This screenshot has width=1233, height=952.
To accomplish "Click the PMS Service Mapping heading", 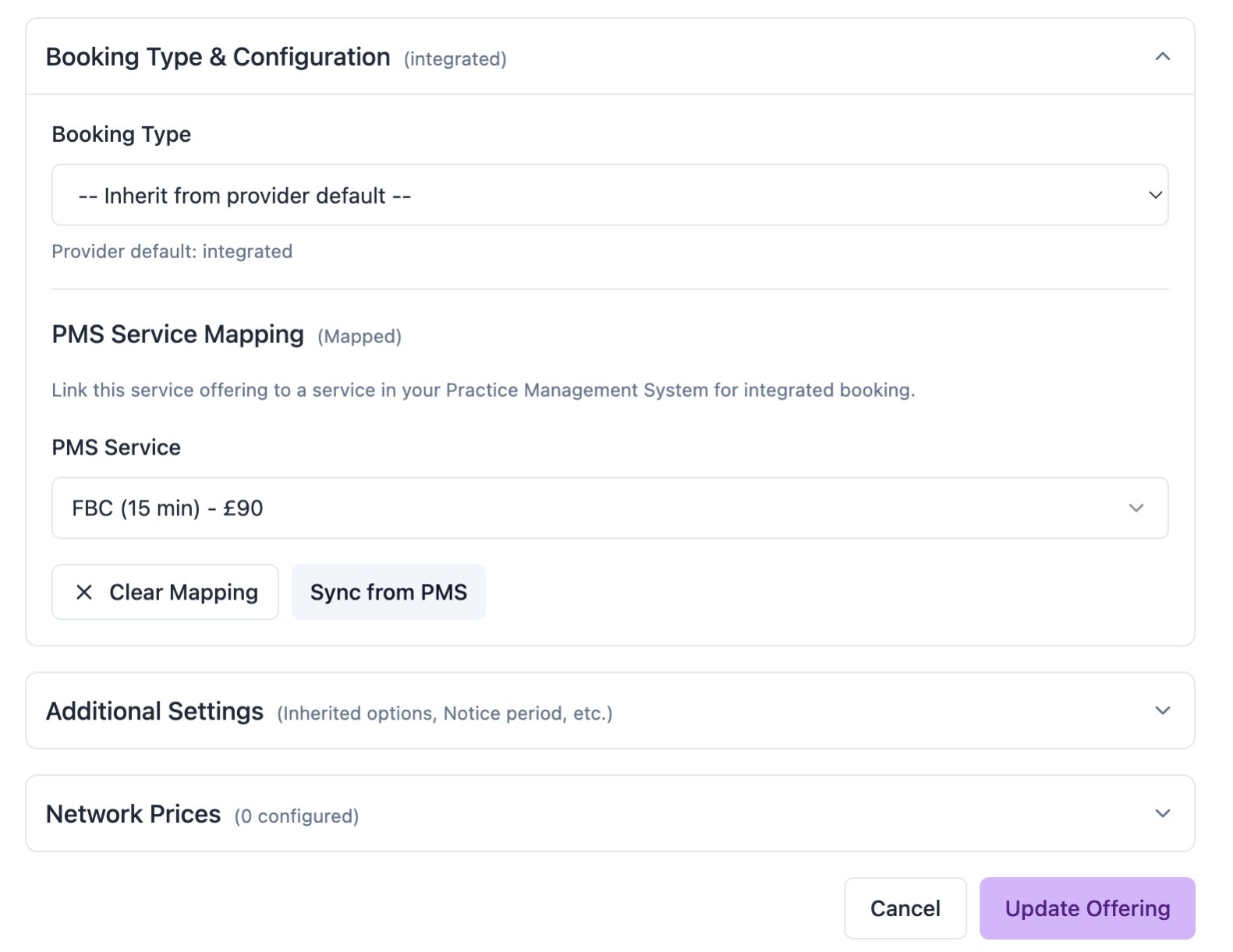I will pyautogui.click(x=178, y=334).
